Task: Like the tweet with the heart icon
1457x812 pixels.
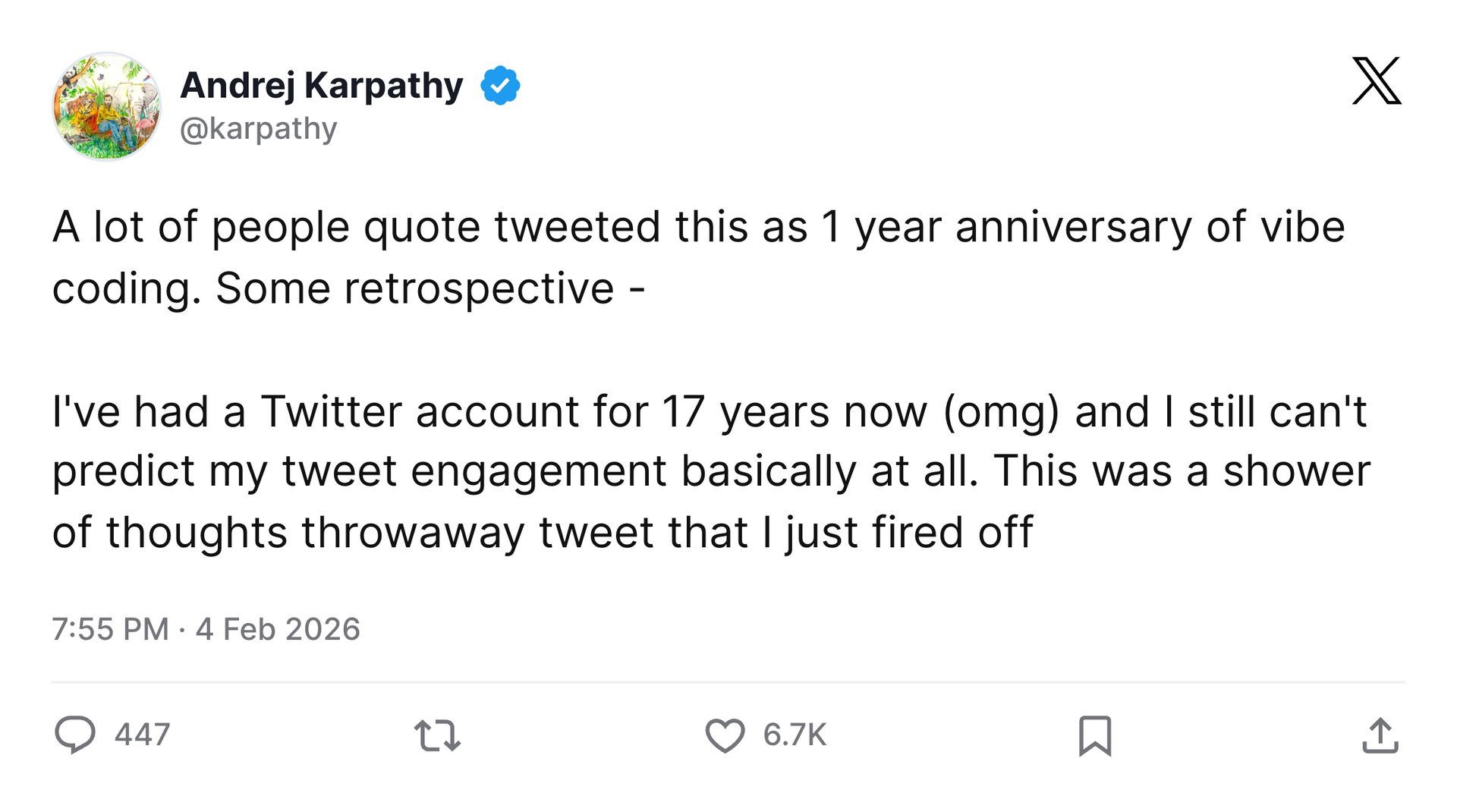Action: [725, 735]
